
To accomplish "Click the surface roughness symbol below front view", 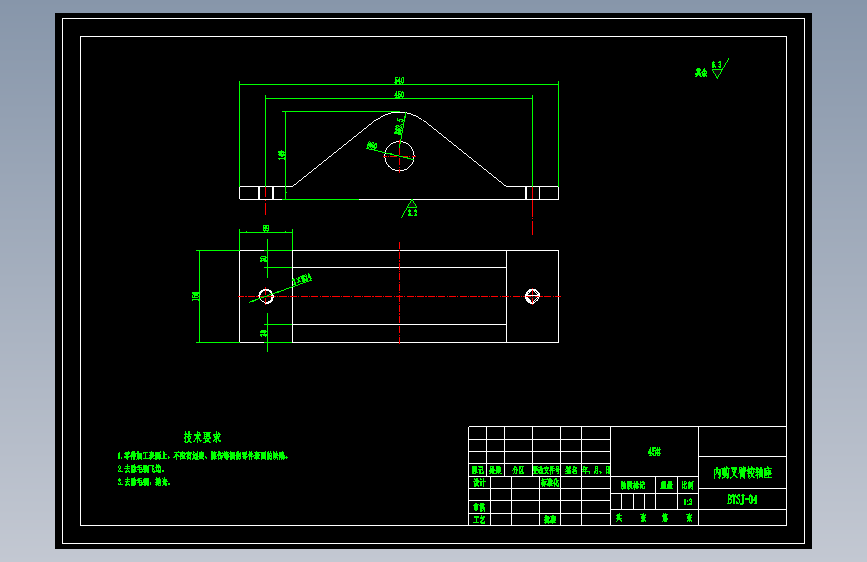I will click(x=410, y=209).
